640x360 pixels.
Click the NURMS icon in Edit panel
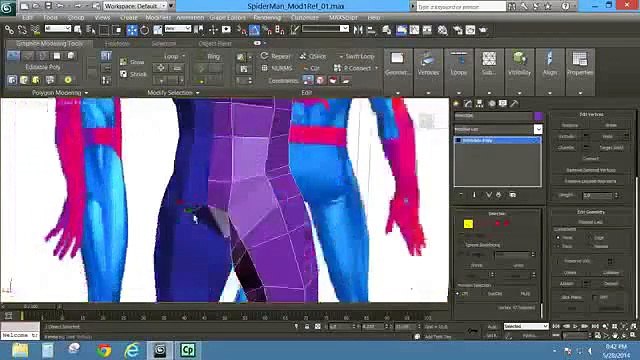pos(265,68)
